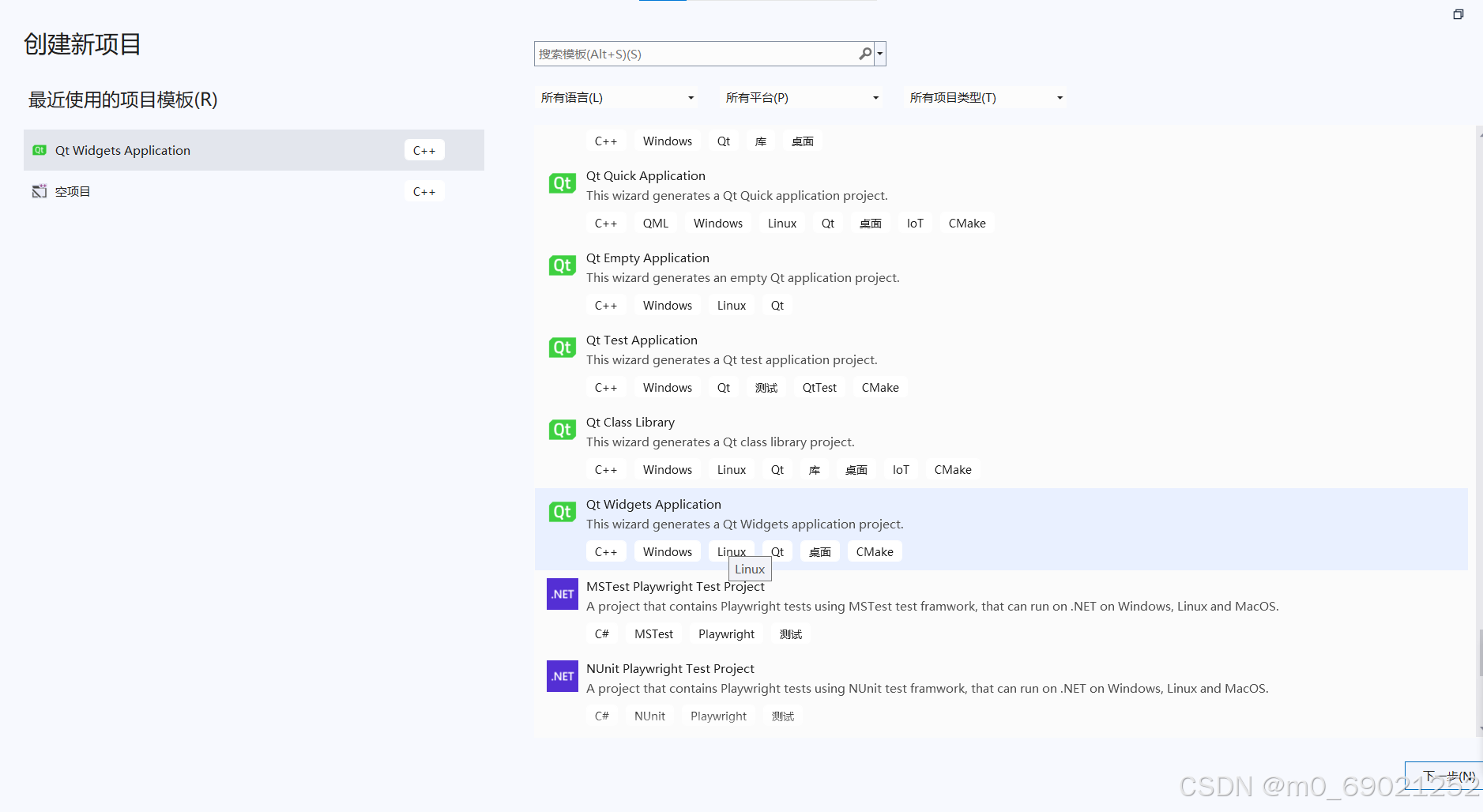Click C# tag under NUnit Playwright project
This screenshot has width=1483, height=812.
[602, 716]
